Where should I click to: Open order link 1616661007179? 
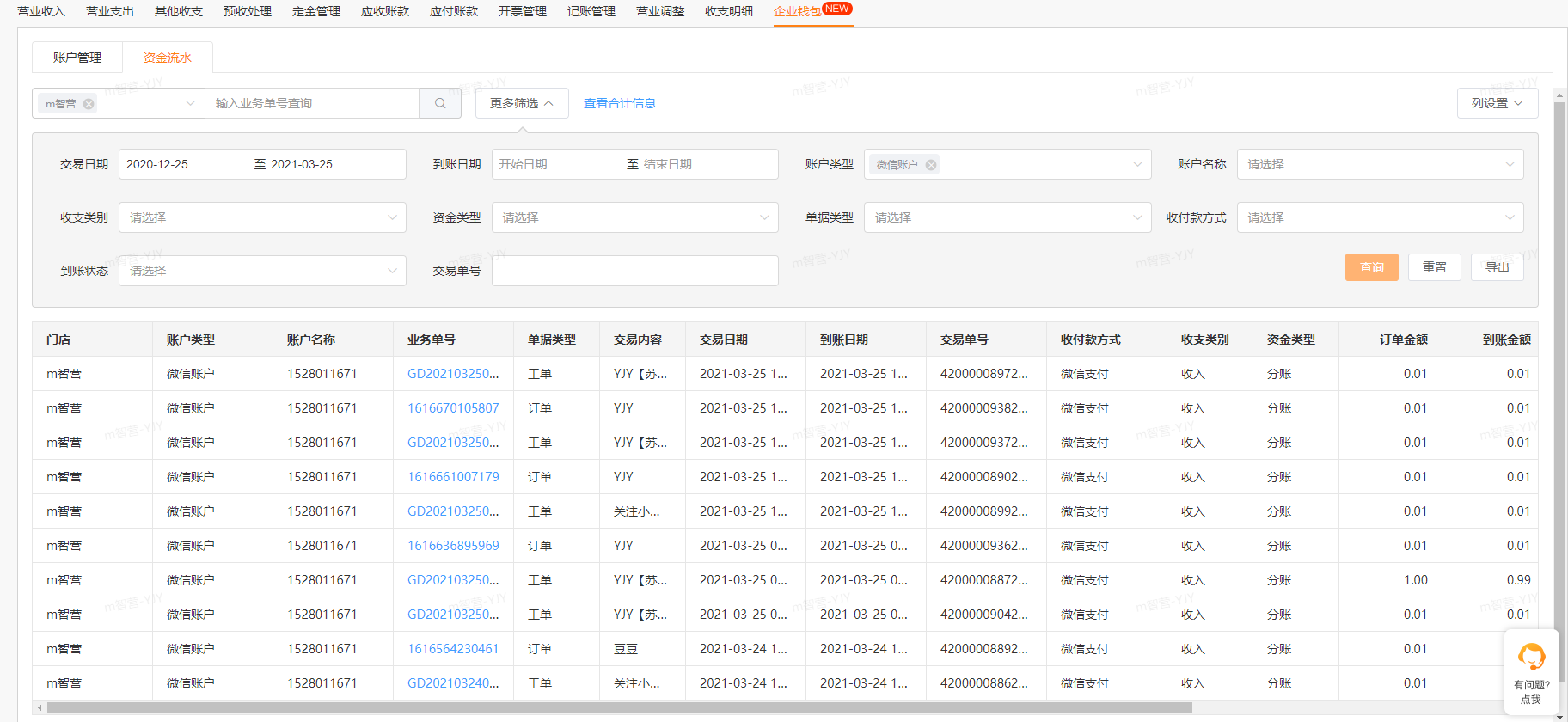tap(453, 477)
